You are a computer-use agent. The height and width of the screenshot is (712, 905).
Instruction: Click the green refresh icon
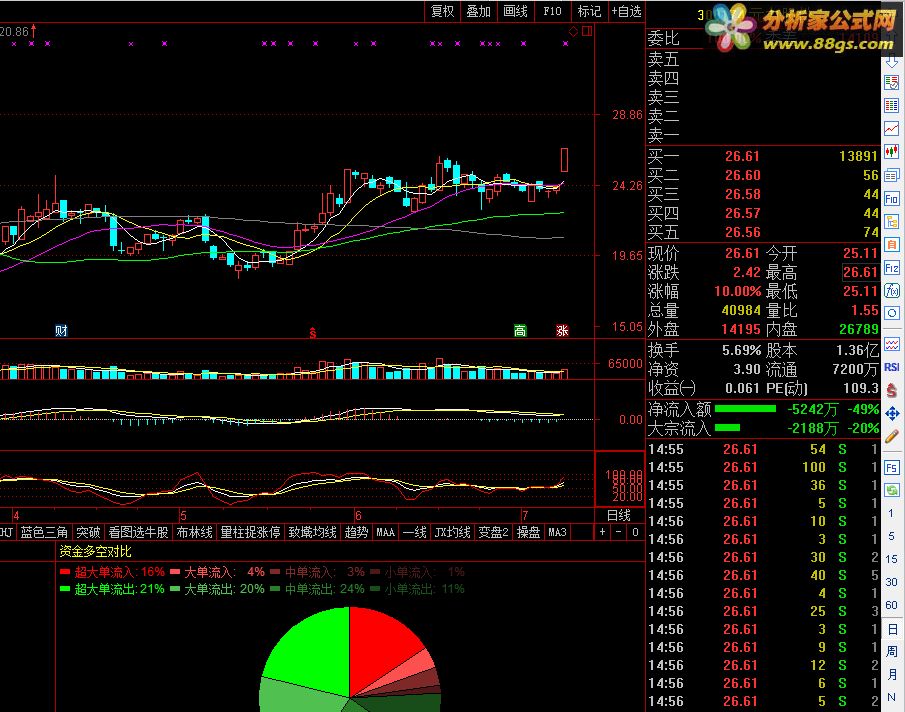pyautogui.click(x=892, y=490)
